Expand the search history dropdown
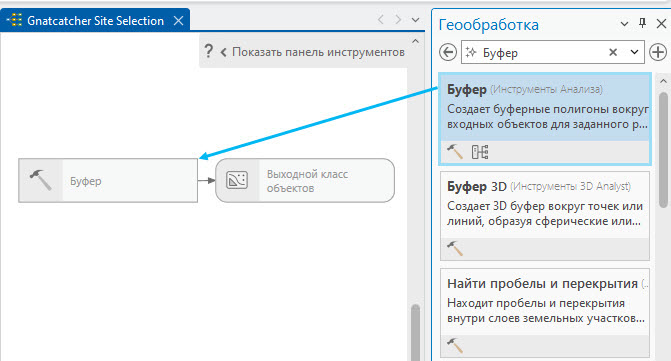The width and height of the screenshot is (671, 361). [634, 52]
